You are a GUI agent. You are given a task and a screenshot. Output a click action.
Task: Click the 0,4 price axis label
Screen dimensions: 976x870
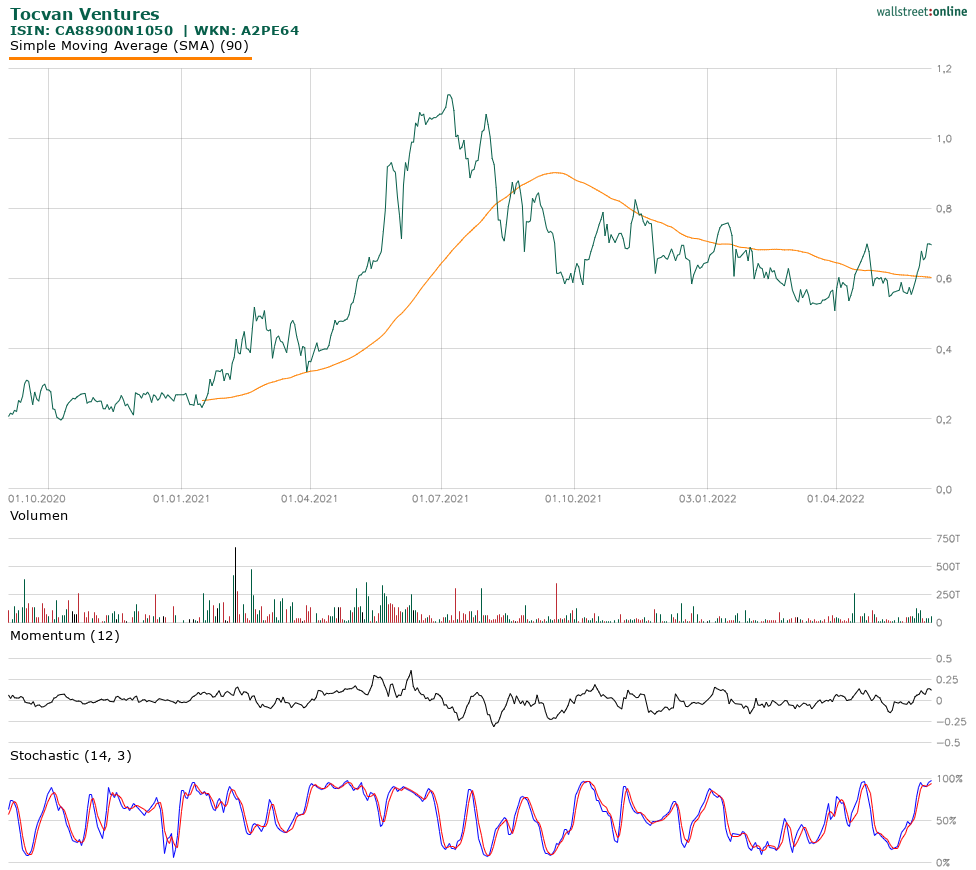point(944,349)
